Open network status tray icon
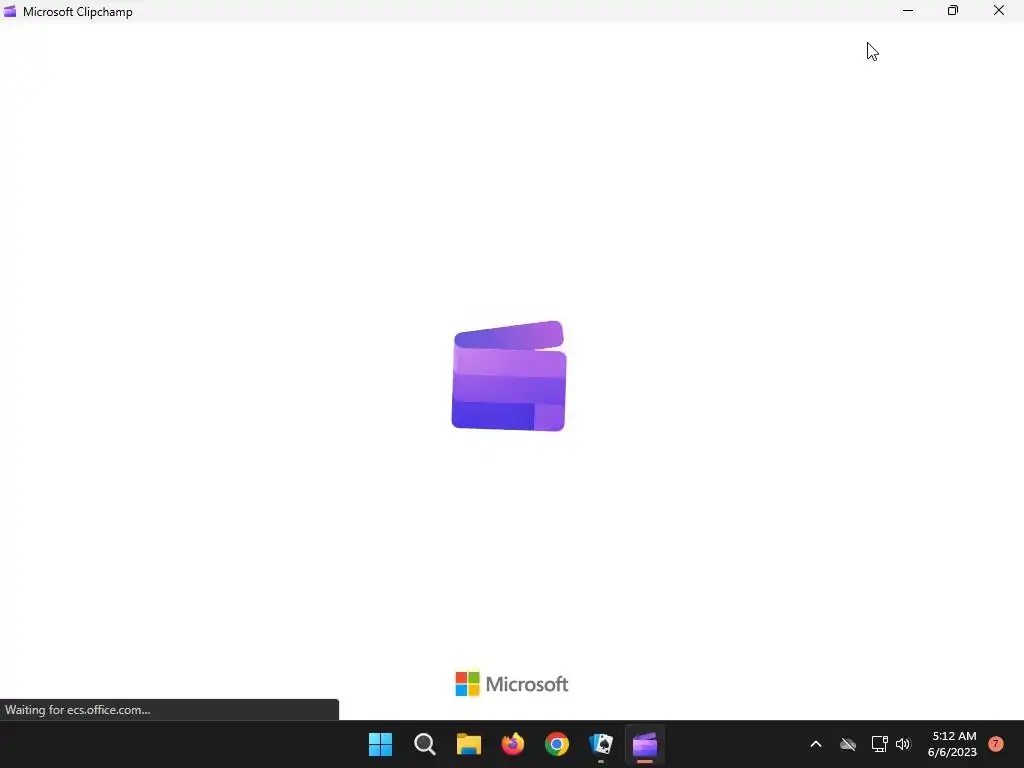The height and width of the screenshot is (768, 1024). [x=879, y=744]
